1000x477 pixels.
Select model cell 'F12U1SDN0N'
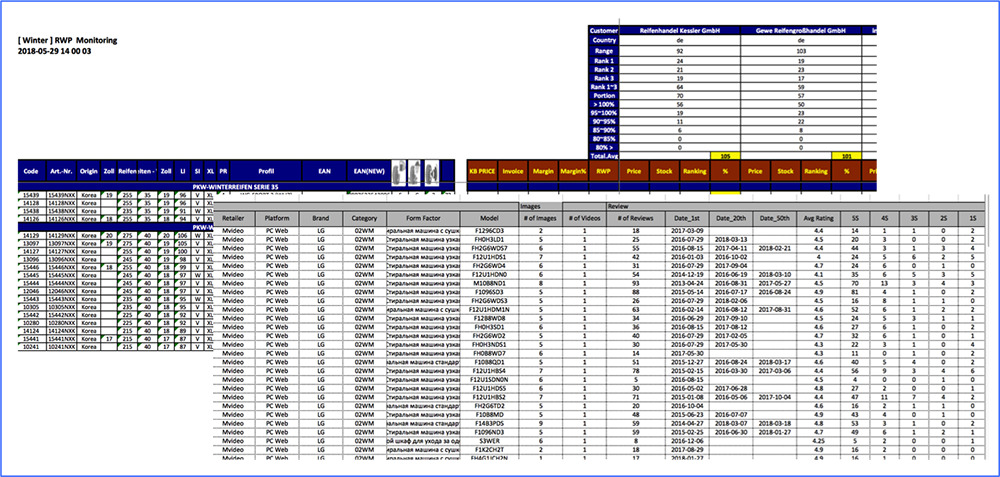pyautogui.click(x=488, y=379)
